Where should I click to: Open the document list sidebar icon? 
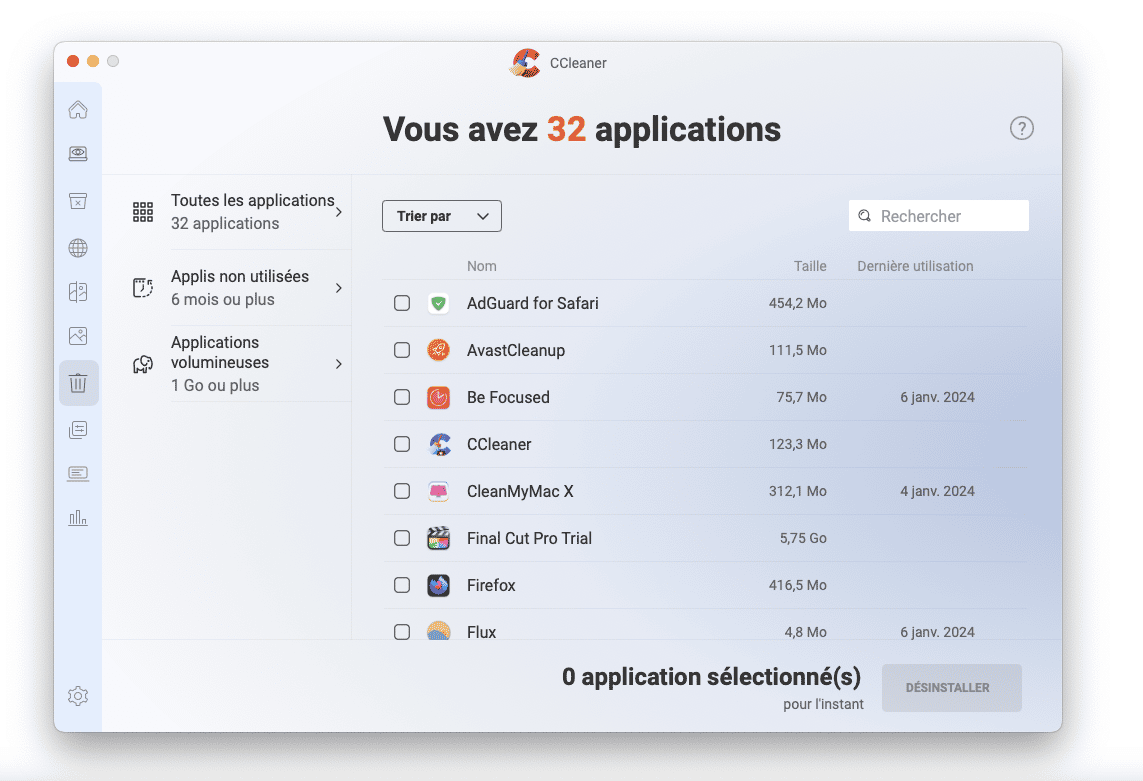point(78,430)
